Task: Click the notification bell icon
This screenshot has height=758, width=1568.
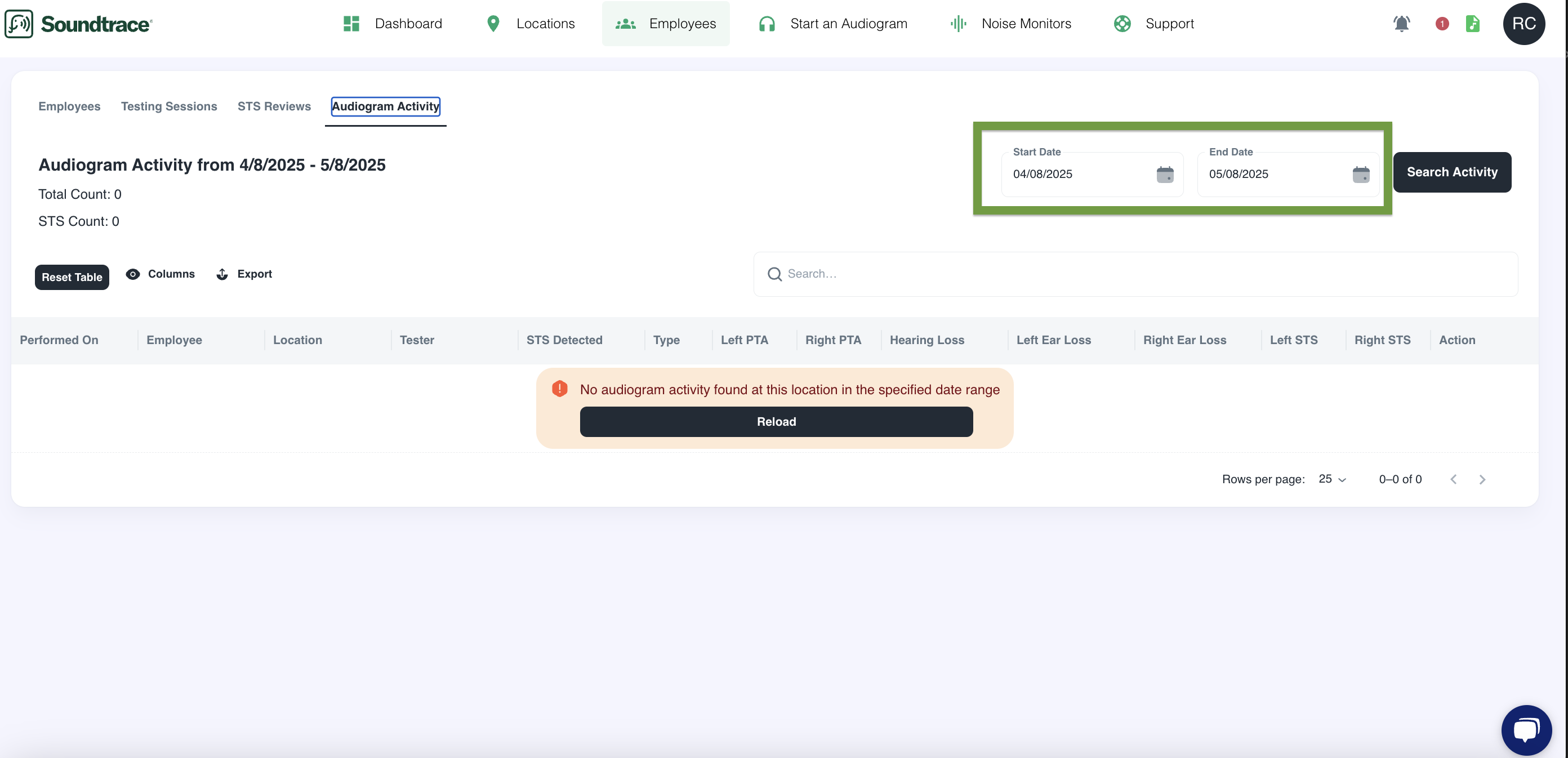Action: point(1401,24)
